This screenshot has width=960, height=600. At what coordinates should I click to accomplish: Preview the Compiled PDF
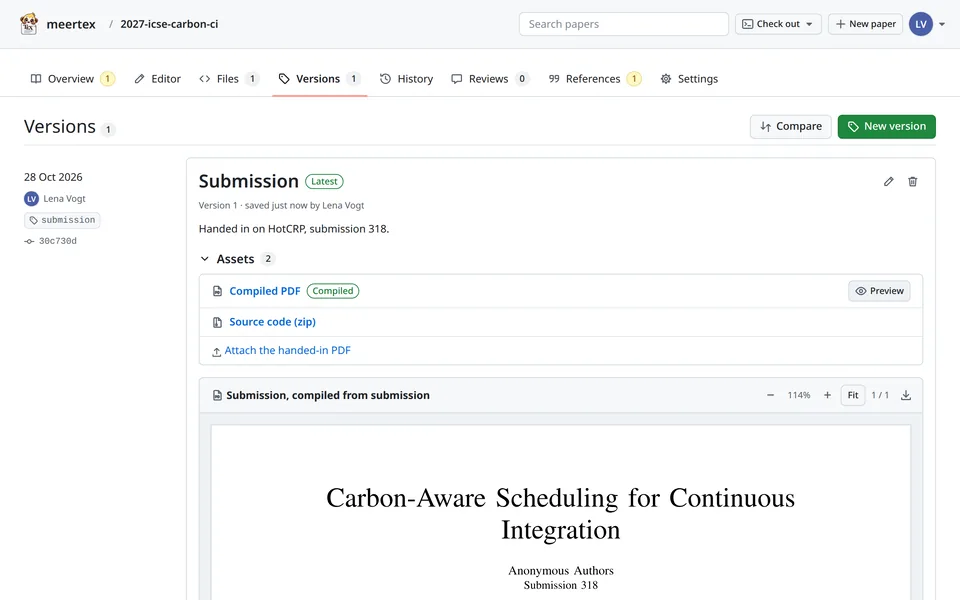tap(879, 291)
